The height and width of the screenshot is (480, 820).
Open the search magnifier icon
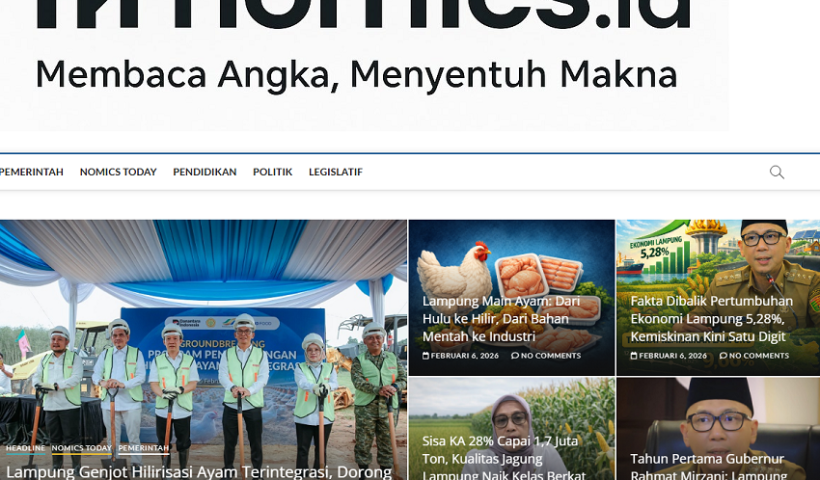[x=777, y=172]
